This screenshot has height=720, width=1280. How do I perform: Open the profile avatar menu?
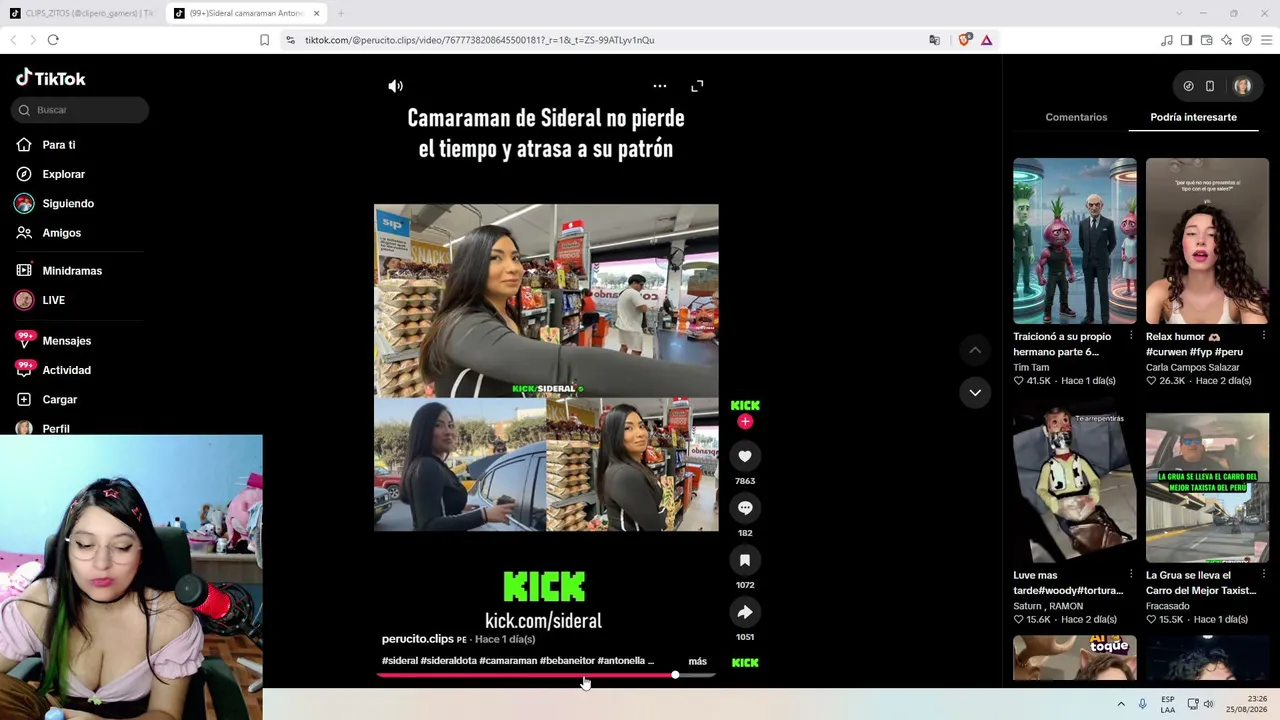click(x=1242, y=86)
